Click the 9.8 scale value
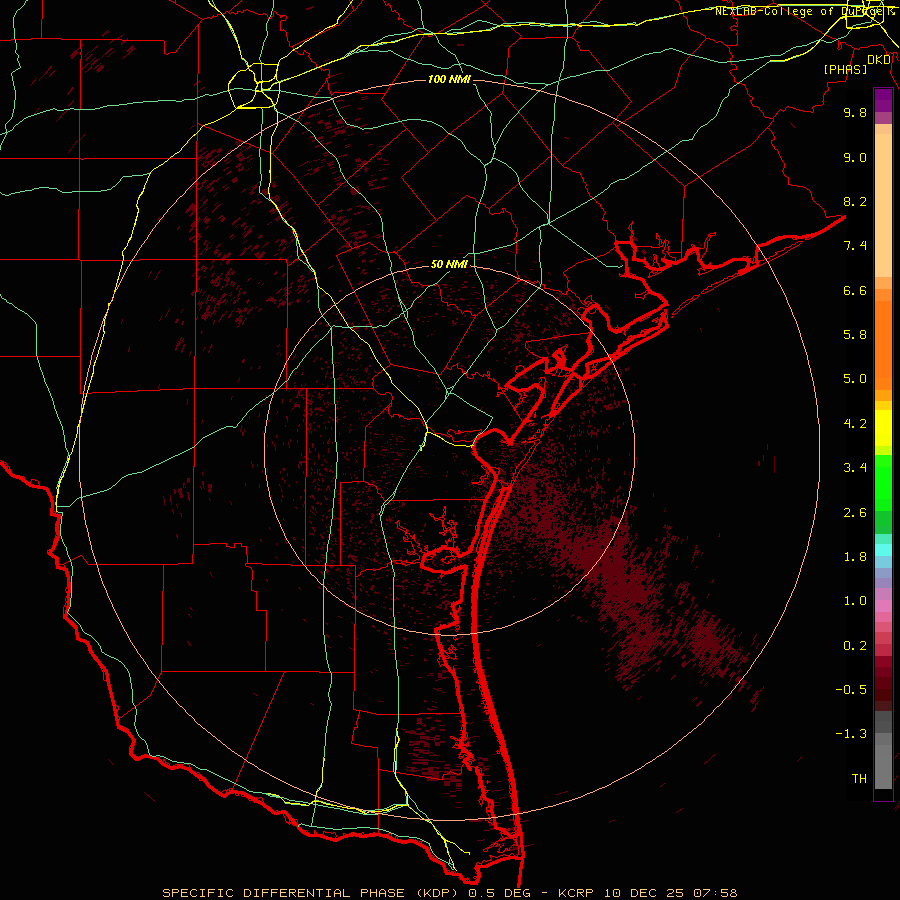The width and height of the screenshot is (900, 900). tap(855, 112)
